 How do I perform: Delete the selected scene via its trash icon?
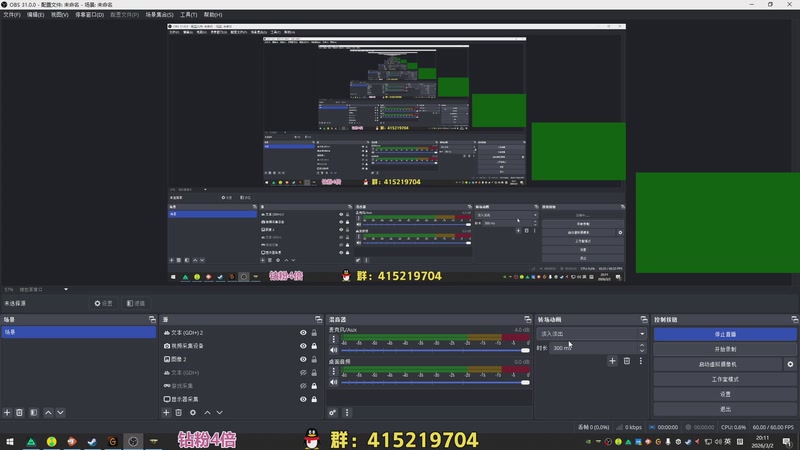pos(19,412)
